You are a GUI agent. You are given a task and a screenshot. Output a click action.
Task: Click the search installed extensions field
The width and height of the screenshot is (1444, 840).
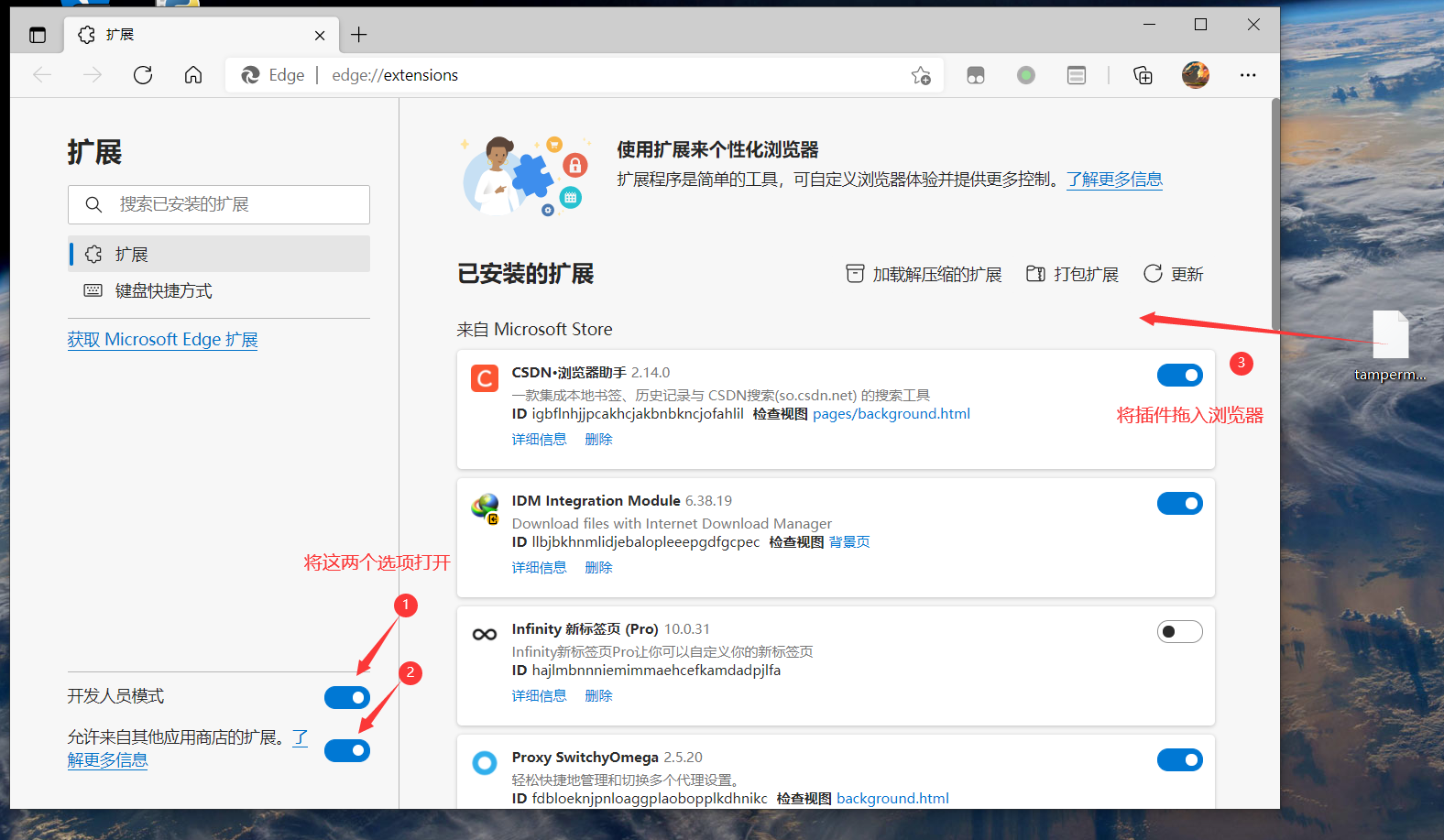click(x=219, y=204)
